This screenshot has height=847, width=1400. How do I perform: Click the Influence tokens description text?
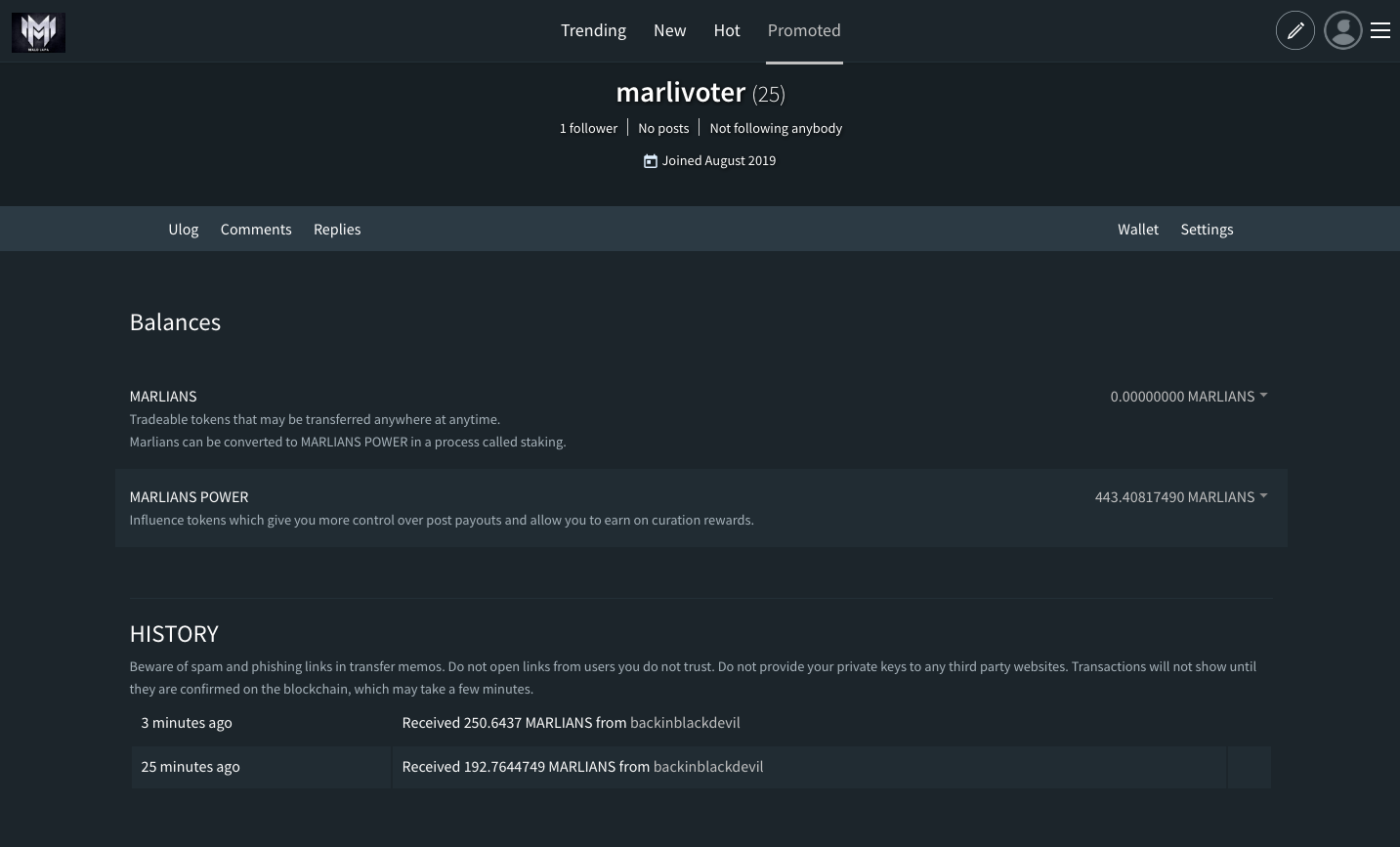(442, 520)
